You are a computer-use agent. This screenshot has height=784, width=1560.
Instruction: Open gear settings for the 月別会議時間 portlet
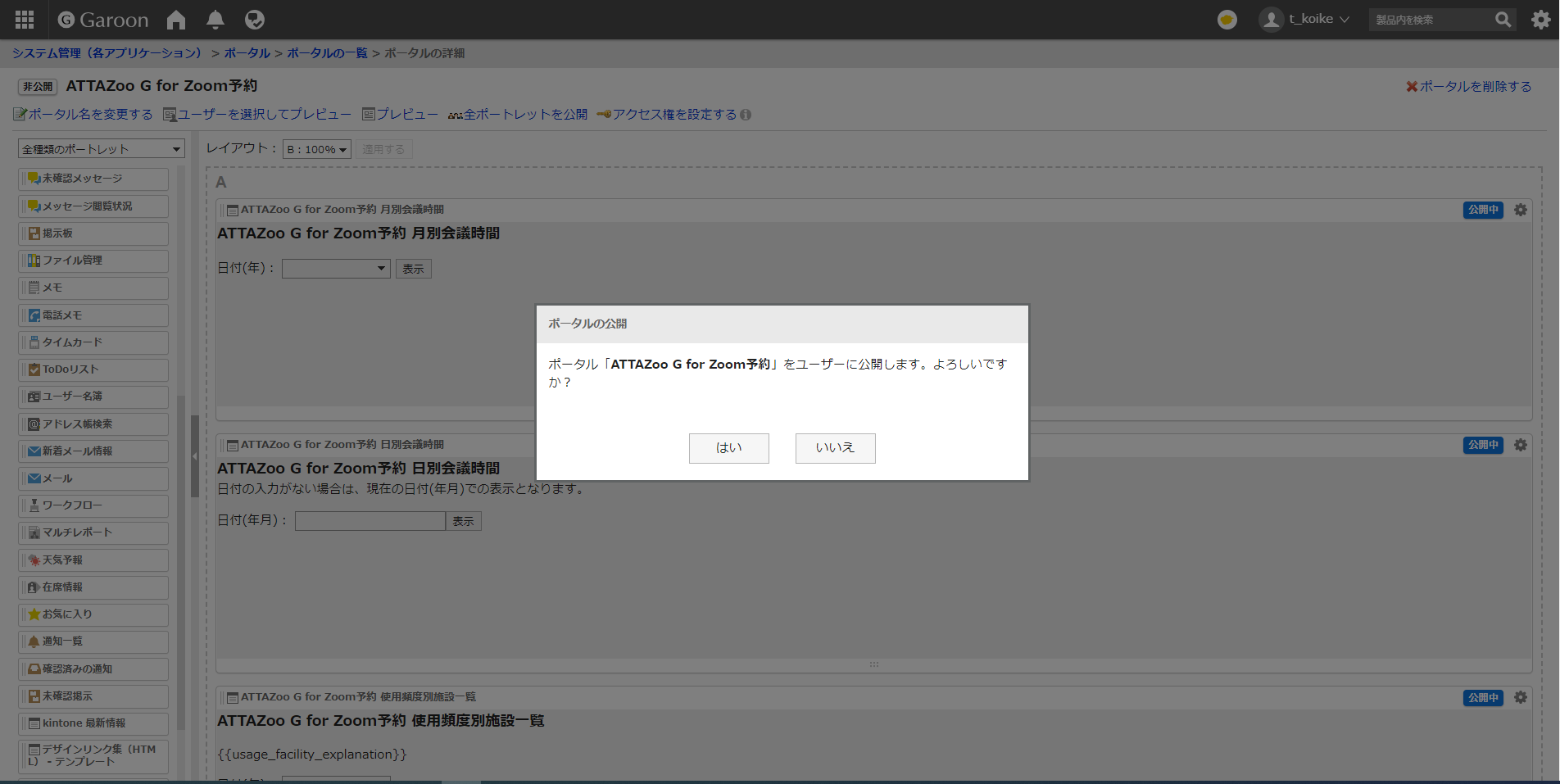point(1521,210)
